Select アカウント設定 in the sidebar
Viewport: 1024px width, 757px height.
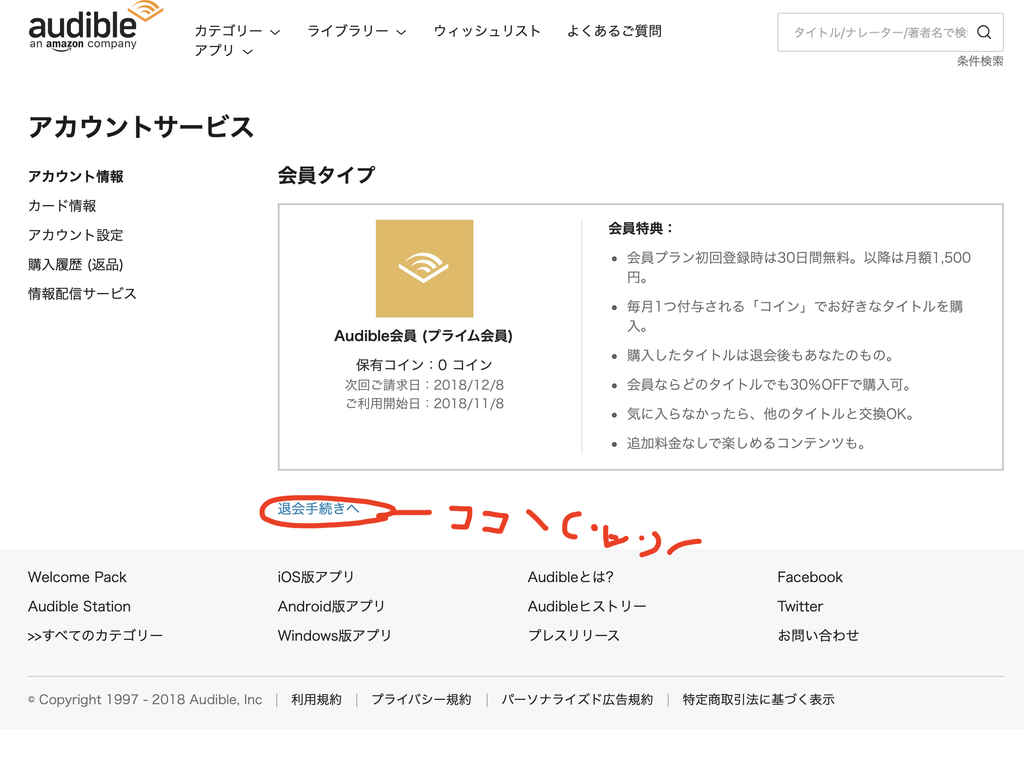point(76,235)
